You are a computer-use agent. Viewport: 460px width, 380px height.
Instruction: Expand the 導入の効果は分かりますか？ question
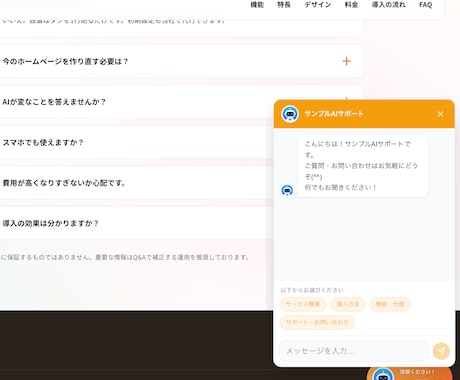click(x=137, y=223)
